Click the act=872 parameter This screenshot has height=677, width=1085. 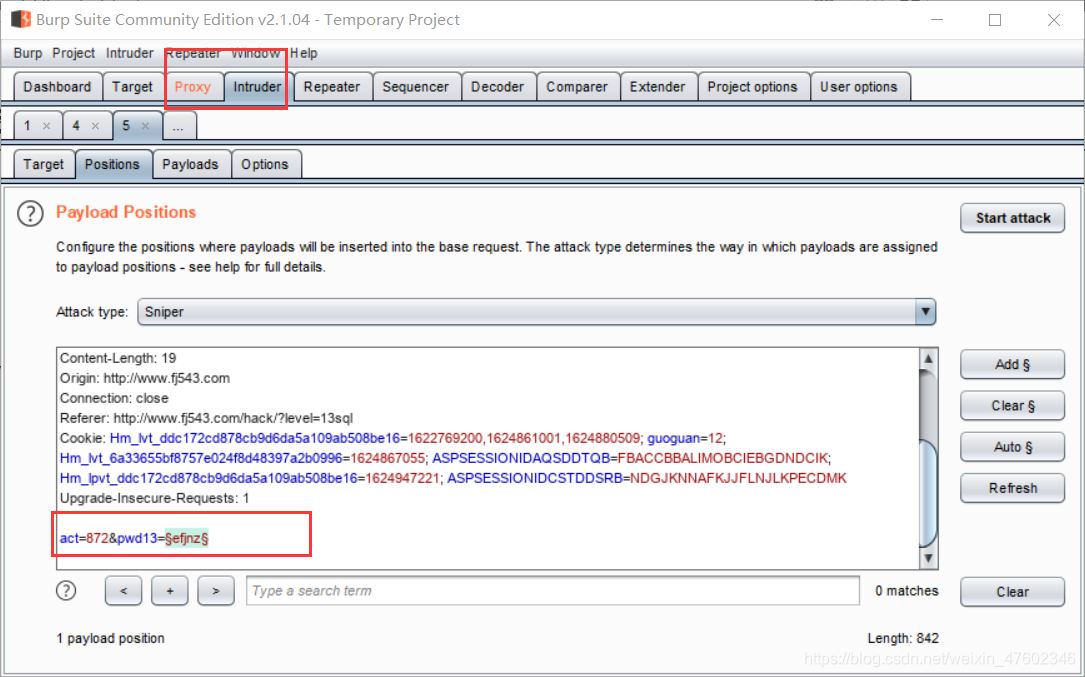(84, 538)
